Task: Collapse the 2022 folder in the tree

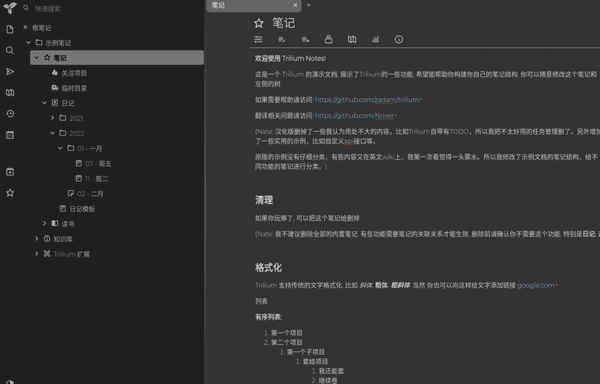Action: tap(53, 133)
